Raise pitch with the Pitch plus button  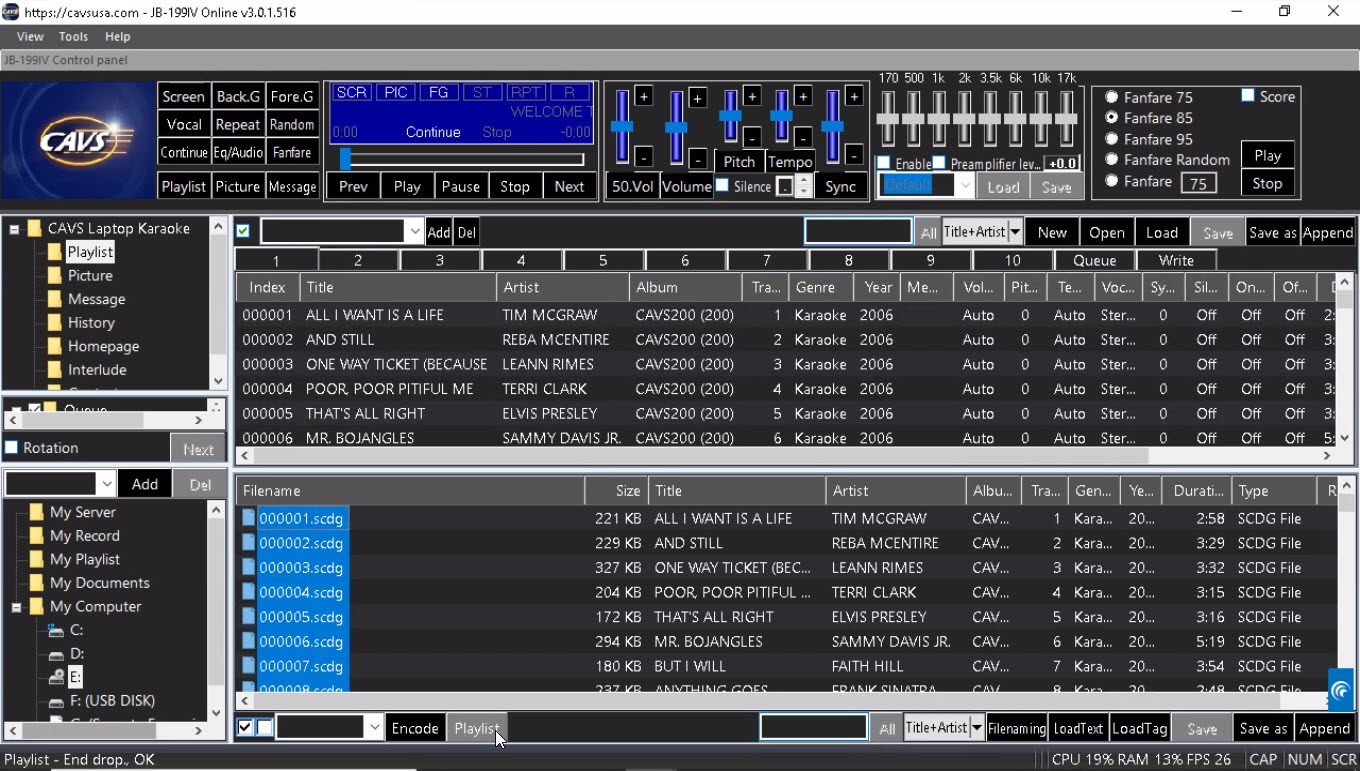[x=751, y=97]
